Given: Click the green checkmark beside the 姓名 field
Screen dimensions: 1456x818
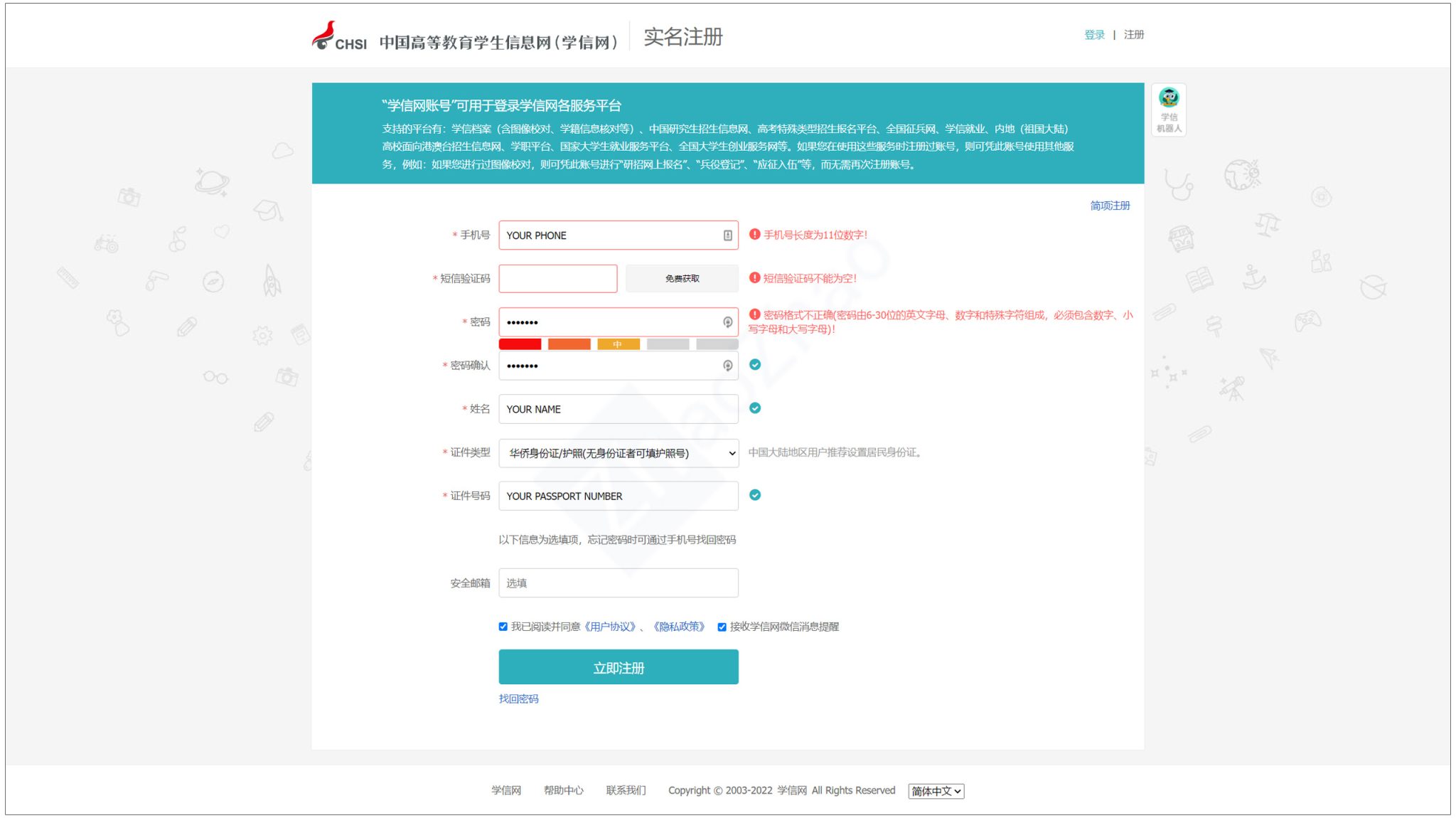Looking at the screenshot, I should tap(754, 408).
